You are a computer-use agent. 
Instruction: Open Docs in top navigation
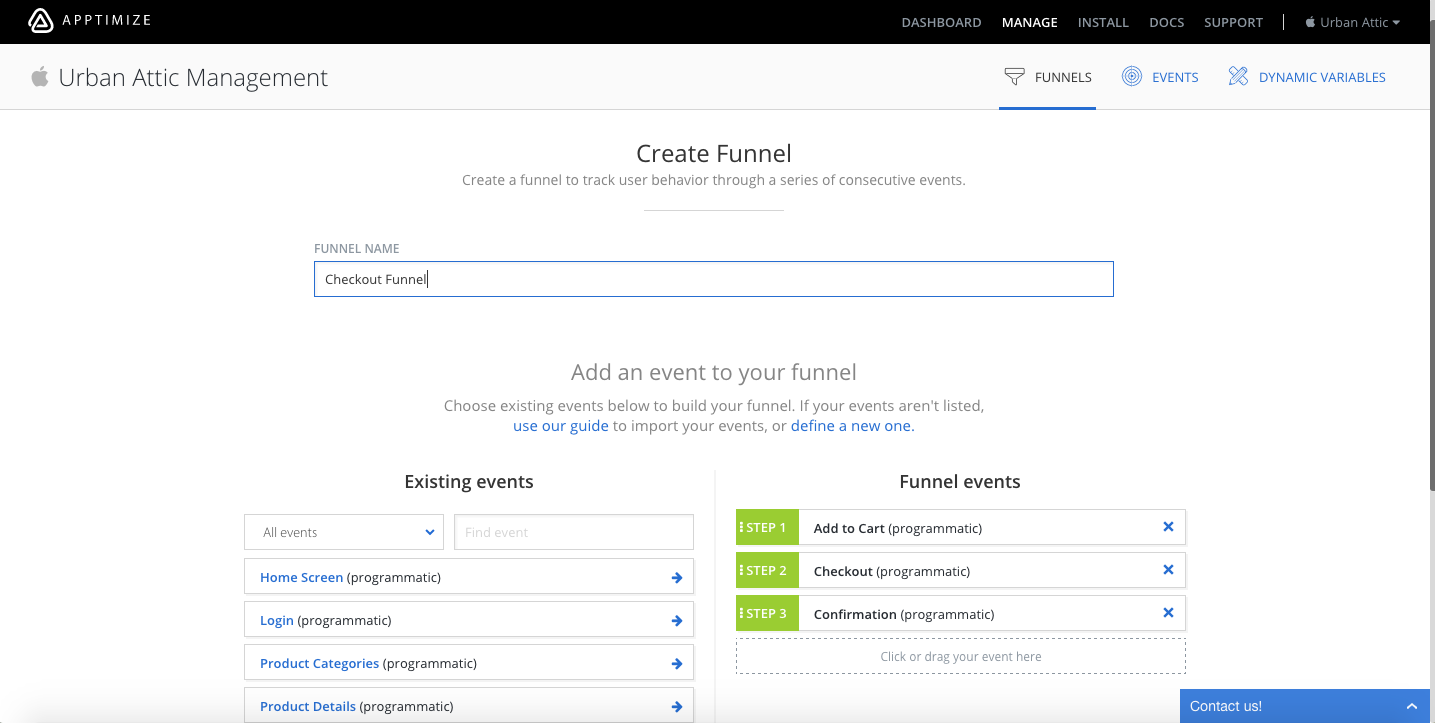1166,22
